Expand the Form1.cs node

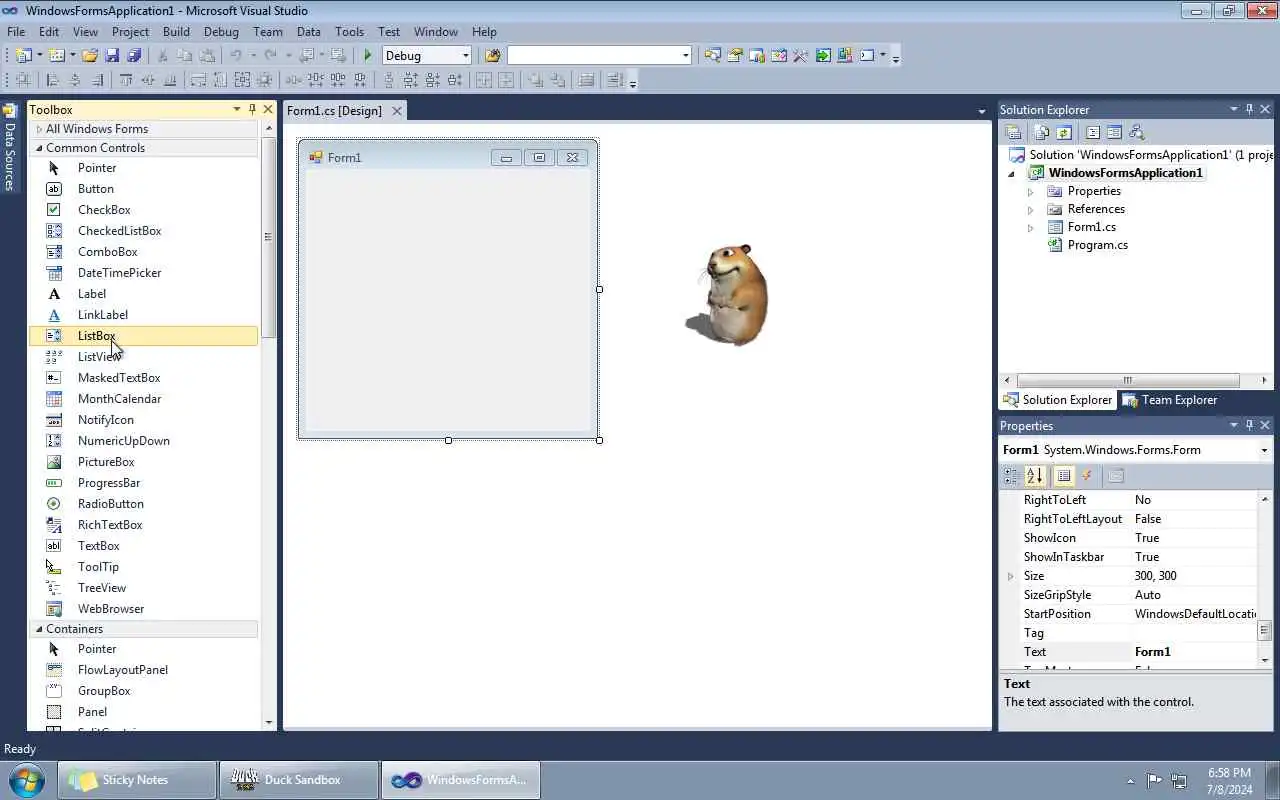(x=1030, y=227)
